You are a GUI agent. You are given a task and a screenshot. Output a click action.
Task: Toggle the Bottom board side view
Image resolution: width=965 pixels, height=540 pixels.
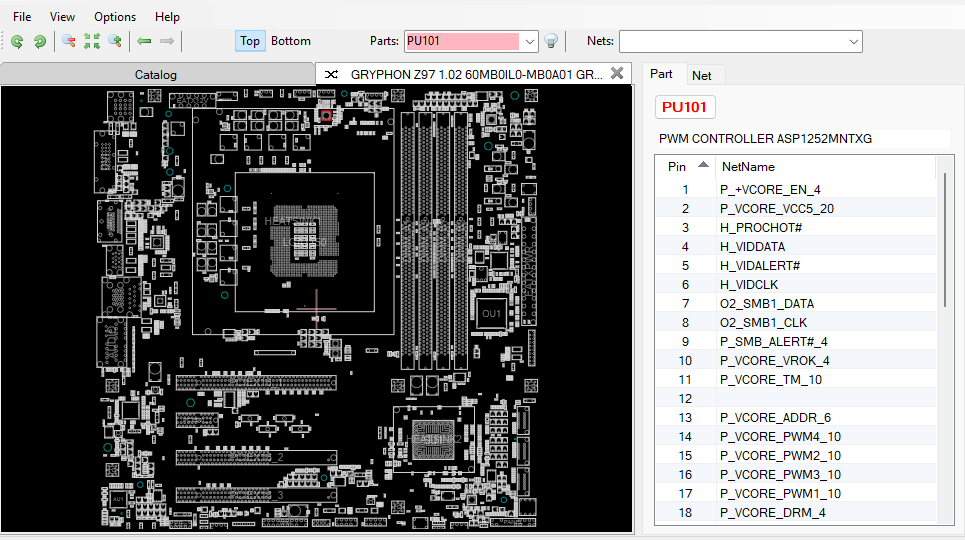point(291,41)
